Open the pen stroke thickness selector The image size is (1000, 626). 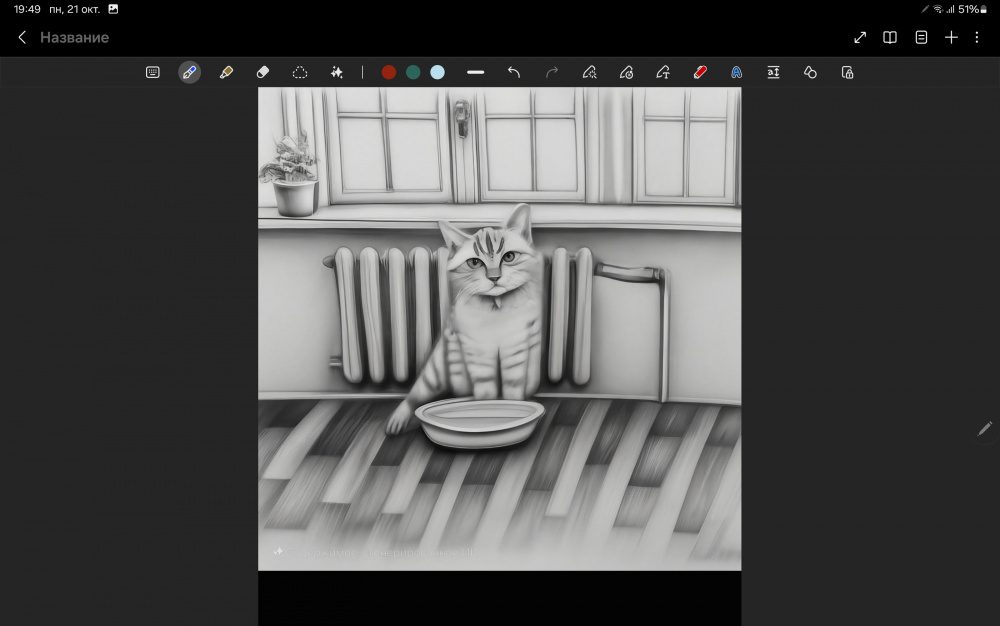pos(476,72)
